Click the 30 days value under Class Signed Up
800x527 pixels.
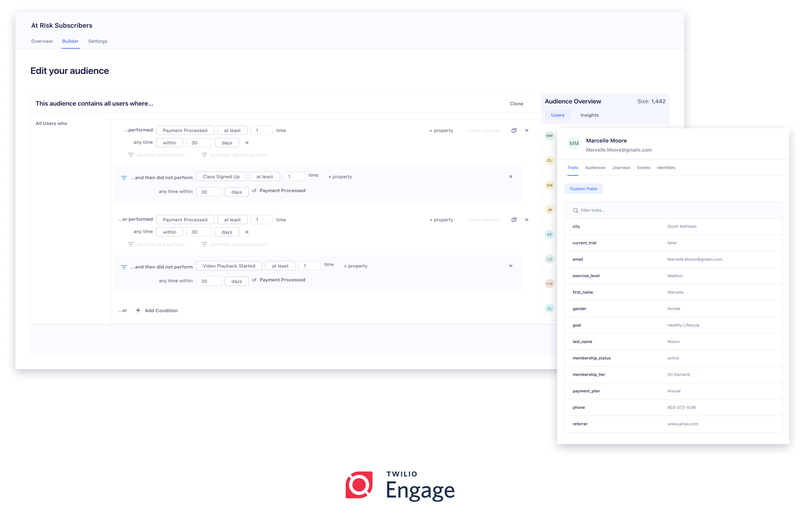click(209, 192)
